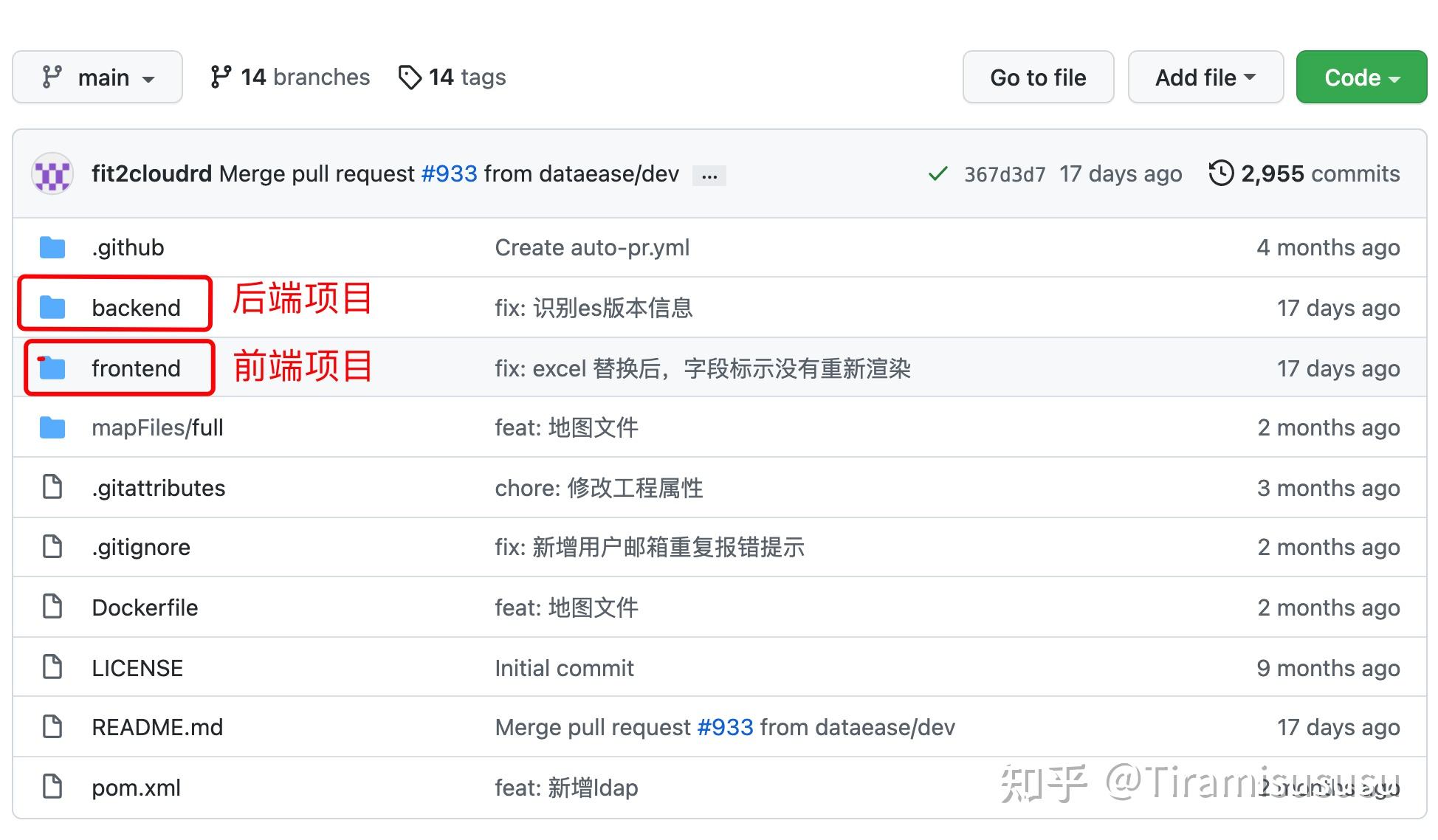Click the green commit status checkmark
The width and height of the screenshot is (1438, 840).
(938, 173)
